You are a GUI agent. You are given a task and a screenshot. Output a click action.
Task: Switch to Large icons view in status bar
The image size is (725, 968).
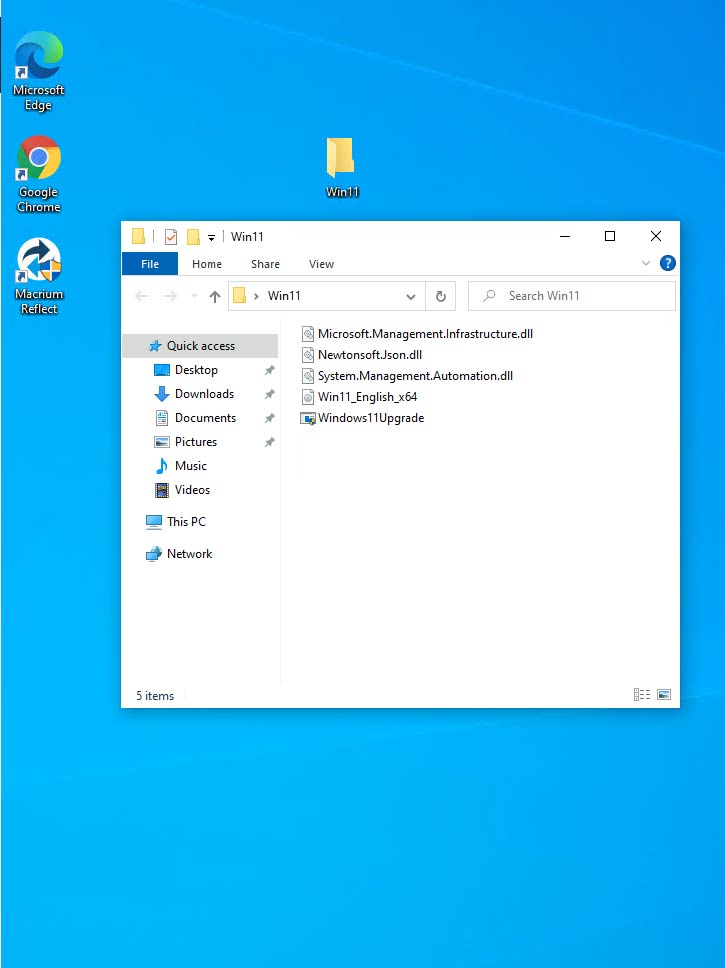click(664, 695)
